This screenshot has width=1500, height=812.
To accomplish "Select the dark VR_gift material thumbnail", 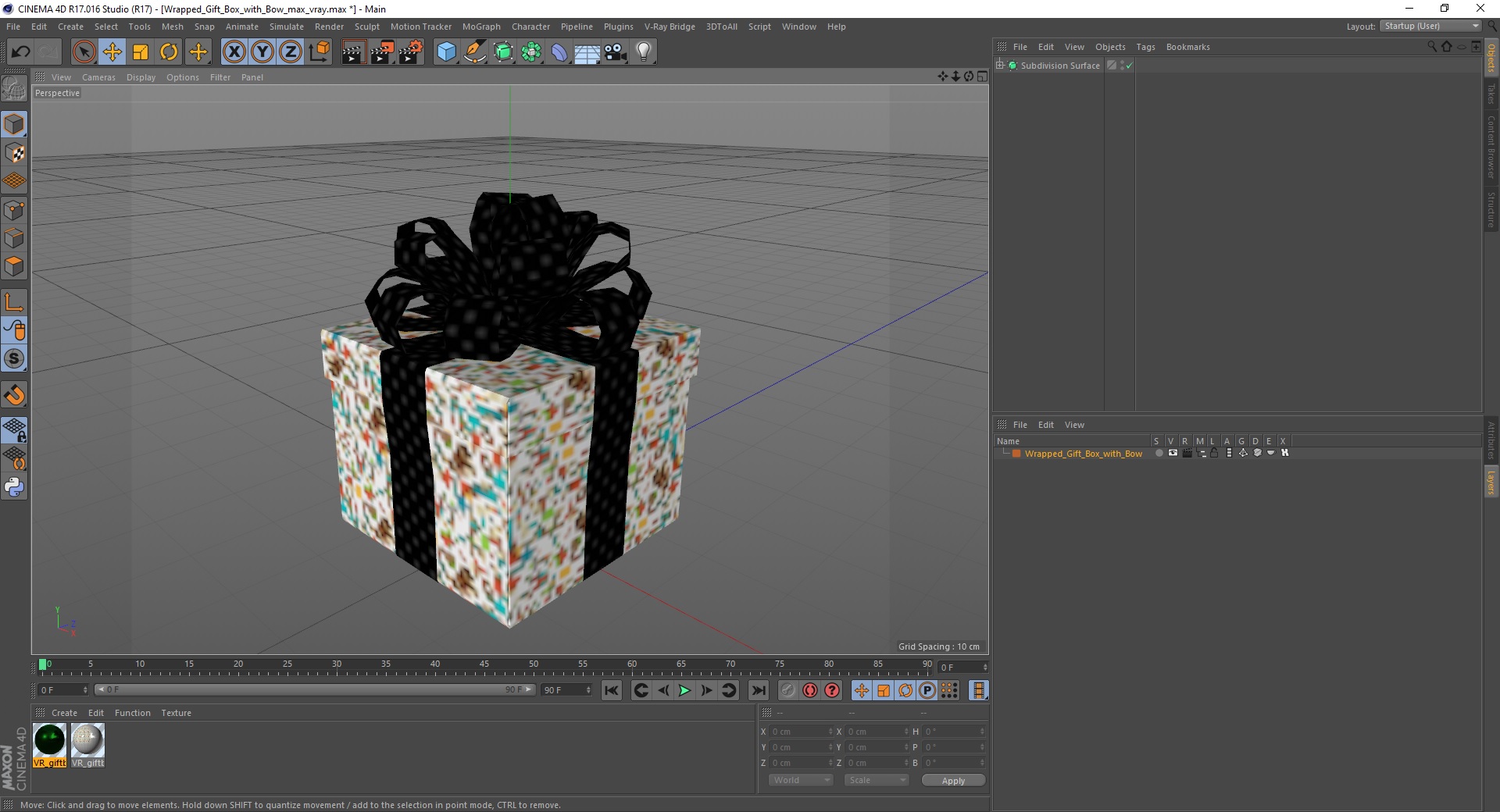I will pos(49,740).
